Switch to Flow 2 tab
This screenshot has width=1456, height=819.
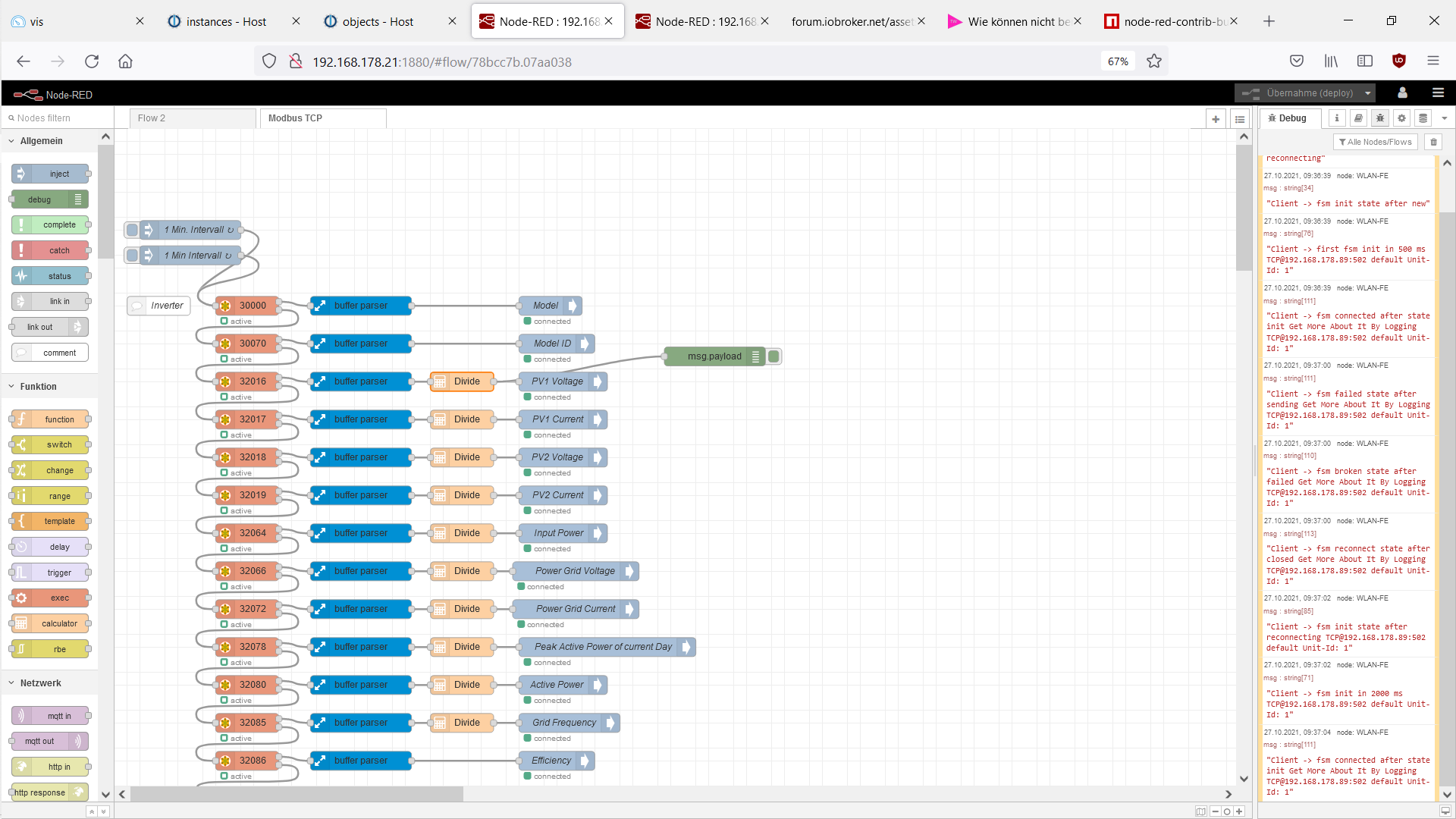(193, 118)
